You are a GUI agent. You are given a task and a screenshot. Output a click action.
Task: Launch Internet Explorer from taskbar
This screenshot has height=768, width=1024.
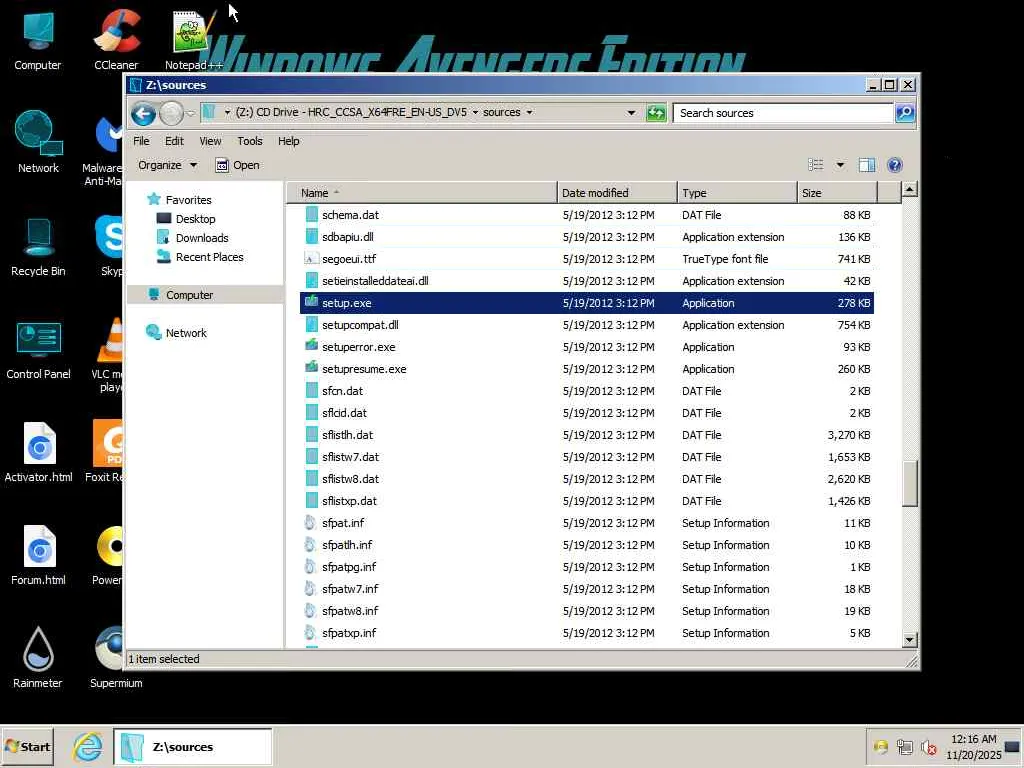coord(88,746)
